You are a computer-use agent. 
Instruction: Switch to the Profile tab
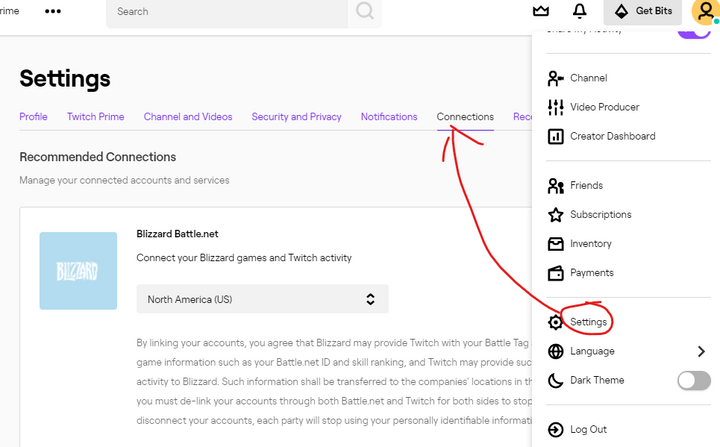tap(33, 117)
